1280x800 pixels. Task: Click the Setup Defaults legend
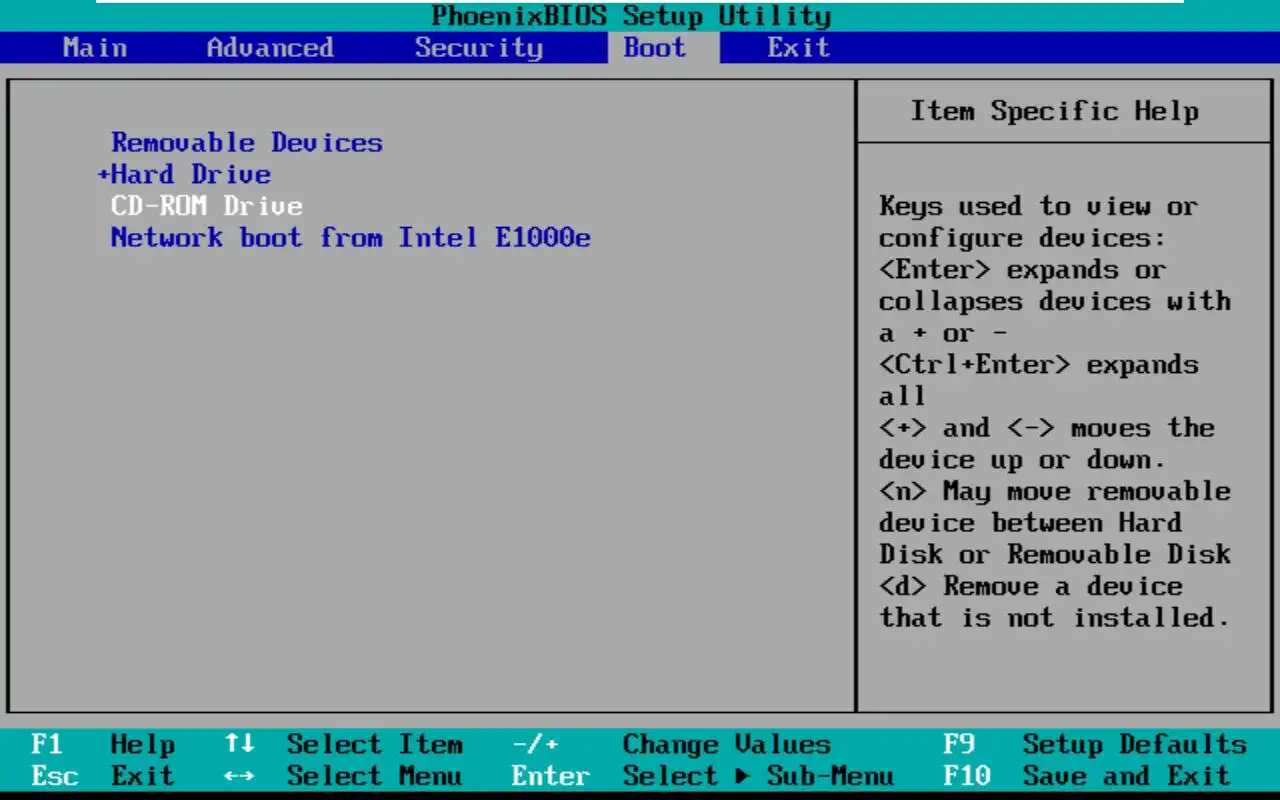click(1135, 744)
